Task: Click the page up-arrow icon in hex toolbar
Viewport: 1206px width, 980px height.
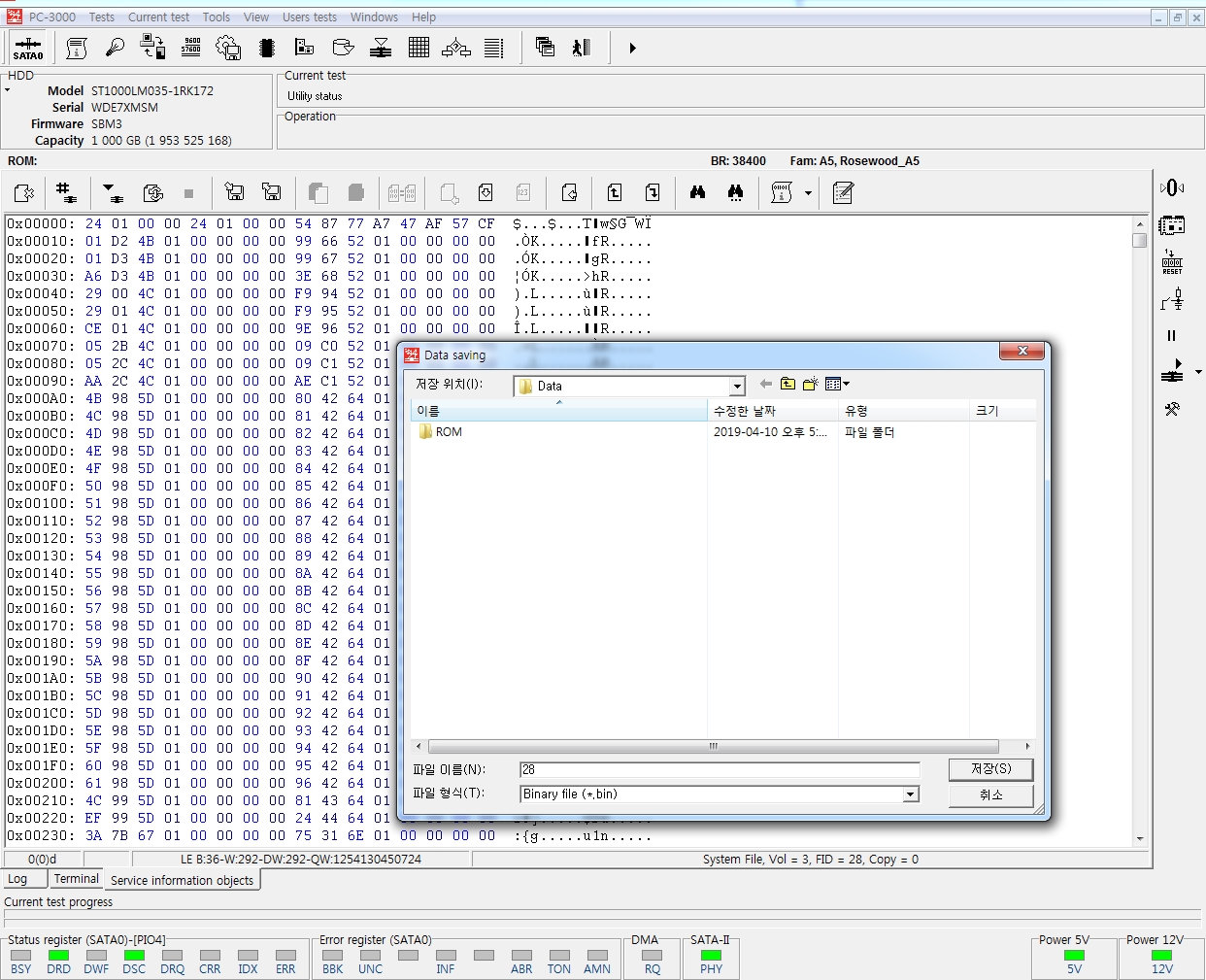Action: click(x=615, y=192)
